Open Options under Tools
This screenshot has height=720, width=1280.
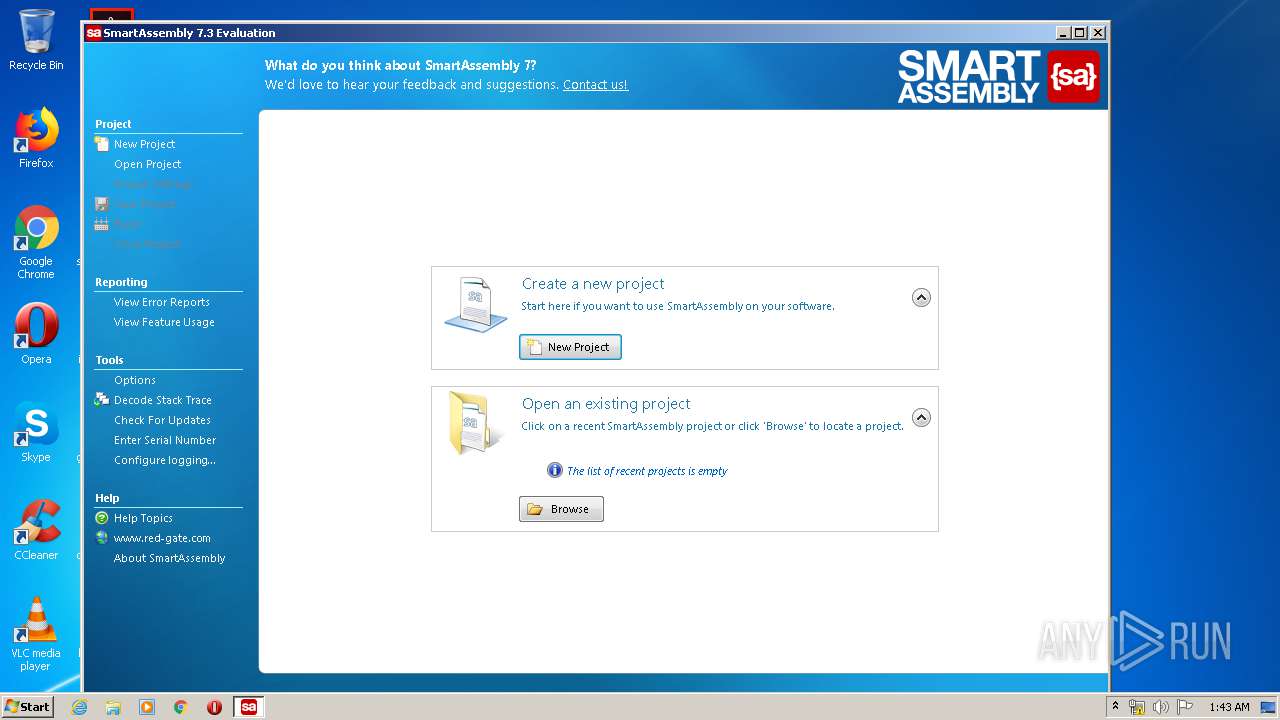click(x=134, y=380)
